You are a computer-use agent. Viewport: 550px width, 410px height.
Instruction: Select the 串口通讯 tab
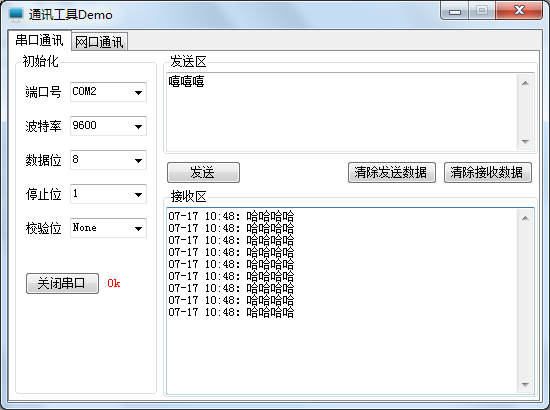point(39,40)
